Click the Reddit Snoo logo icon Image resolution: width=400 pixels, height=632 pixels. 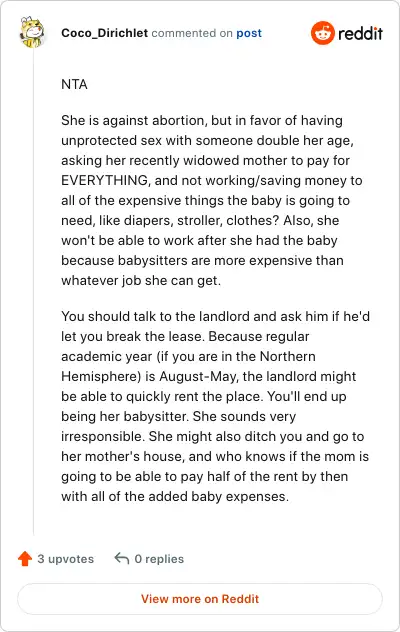point(323,33)
